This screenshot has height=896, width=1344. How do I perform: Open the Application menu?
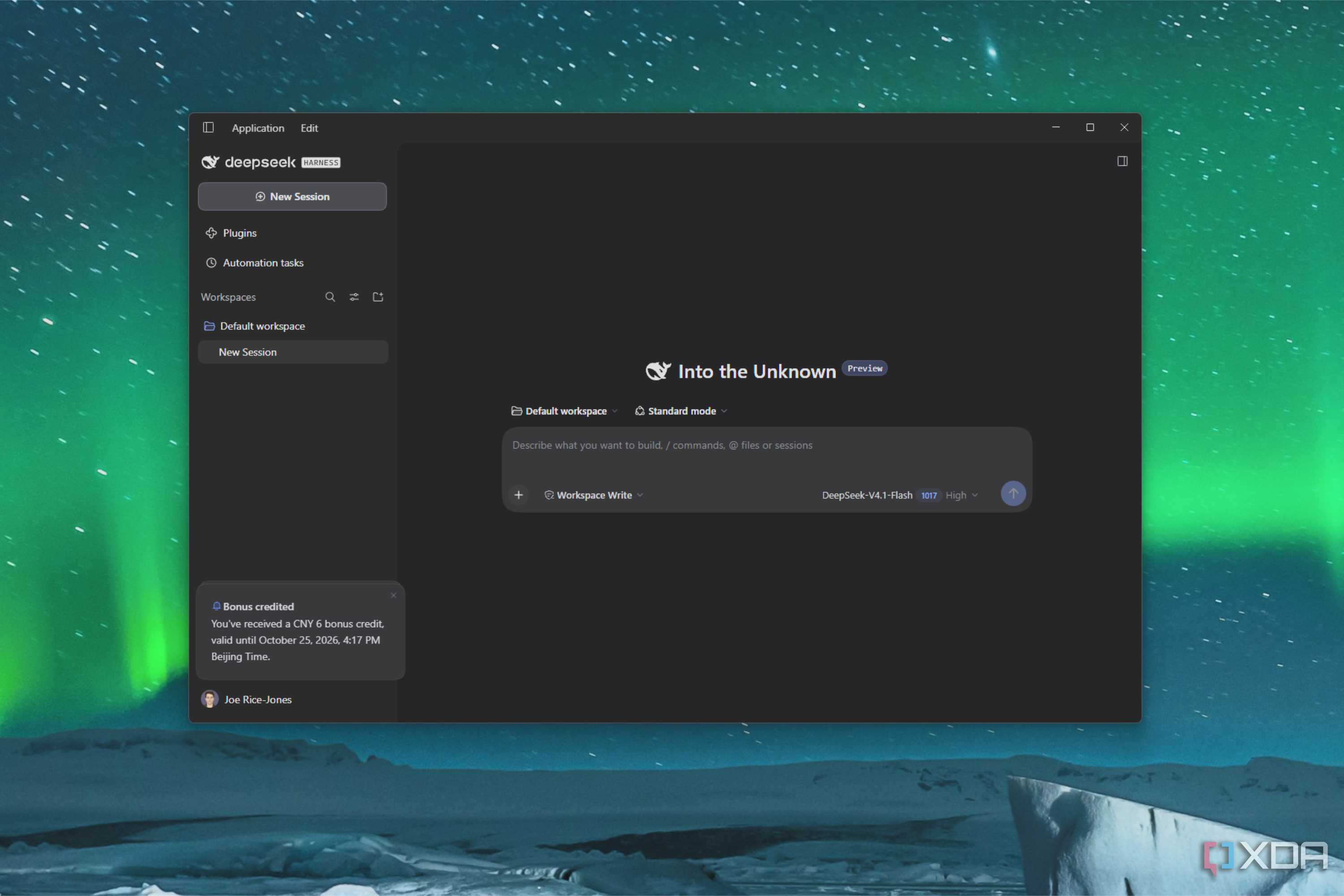tap(258, 128)
